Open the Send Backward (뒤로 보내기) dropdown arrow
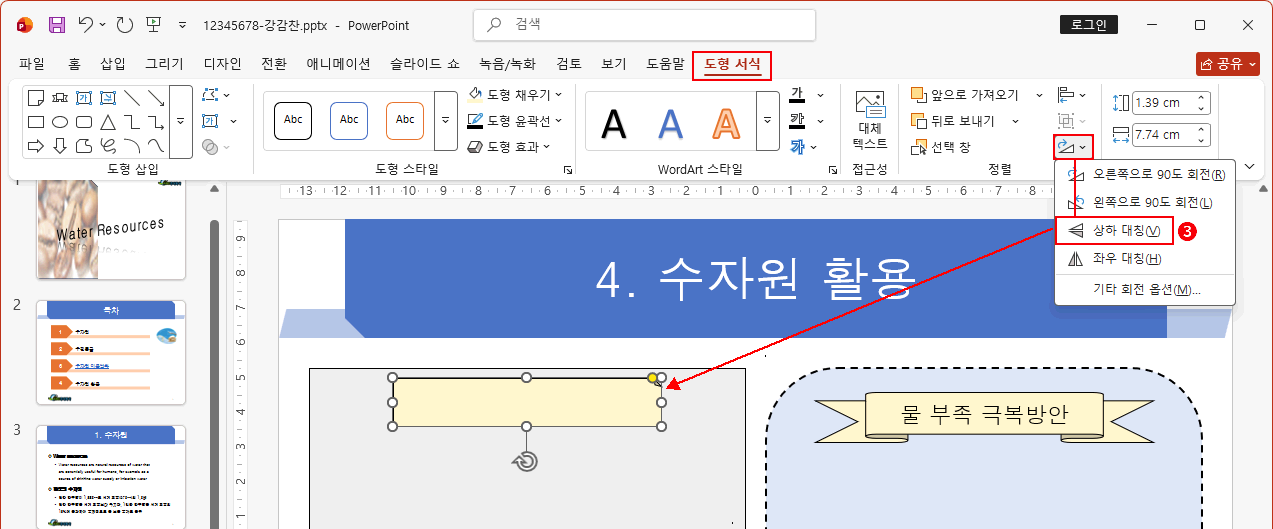The height and width of the screenshot is (529, 1273). pyautogui.click(x=1015, y=121)
